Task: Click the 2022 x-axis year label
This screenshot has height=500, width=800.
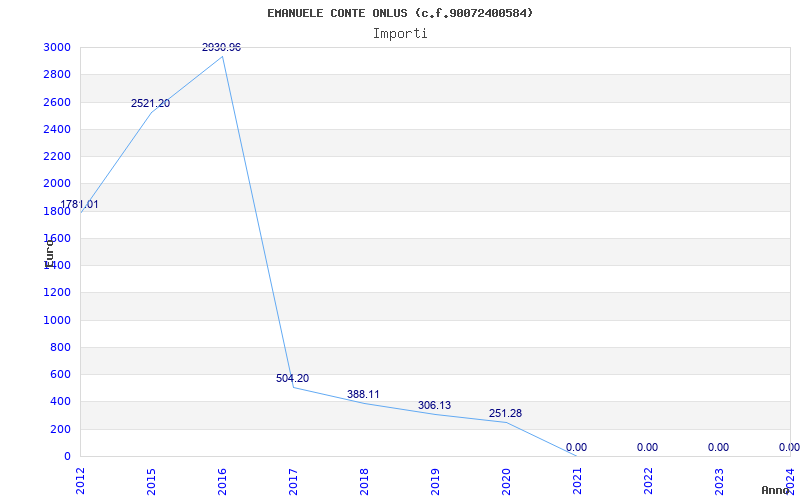Action: (x=647, y=481)
